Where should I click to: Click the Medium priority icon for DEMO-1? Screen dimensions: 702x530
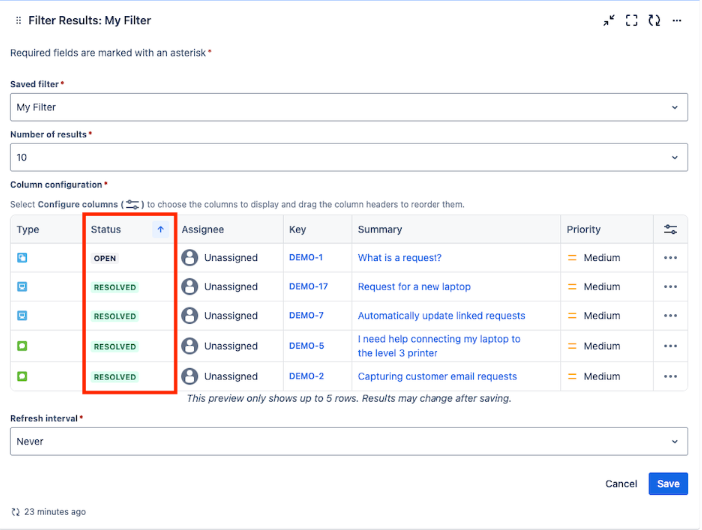tap(572, 258)
